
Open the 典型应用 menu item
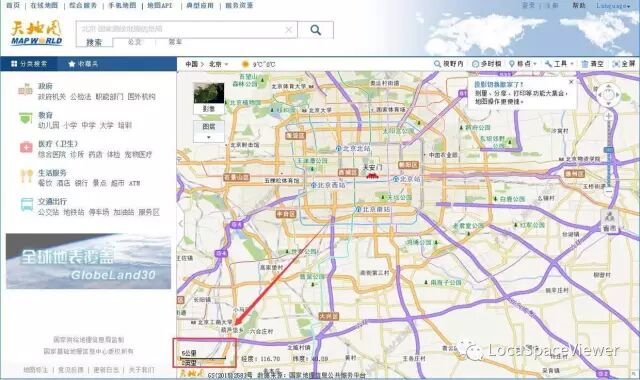(200, 5)
